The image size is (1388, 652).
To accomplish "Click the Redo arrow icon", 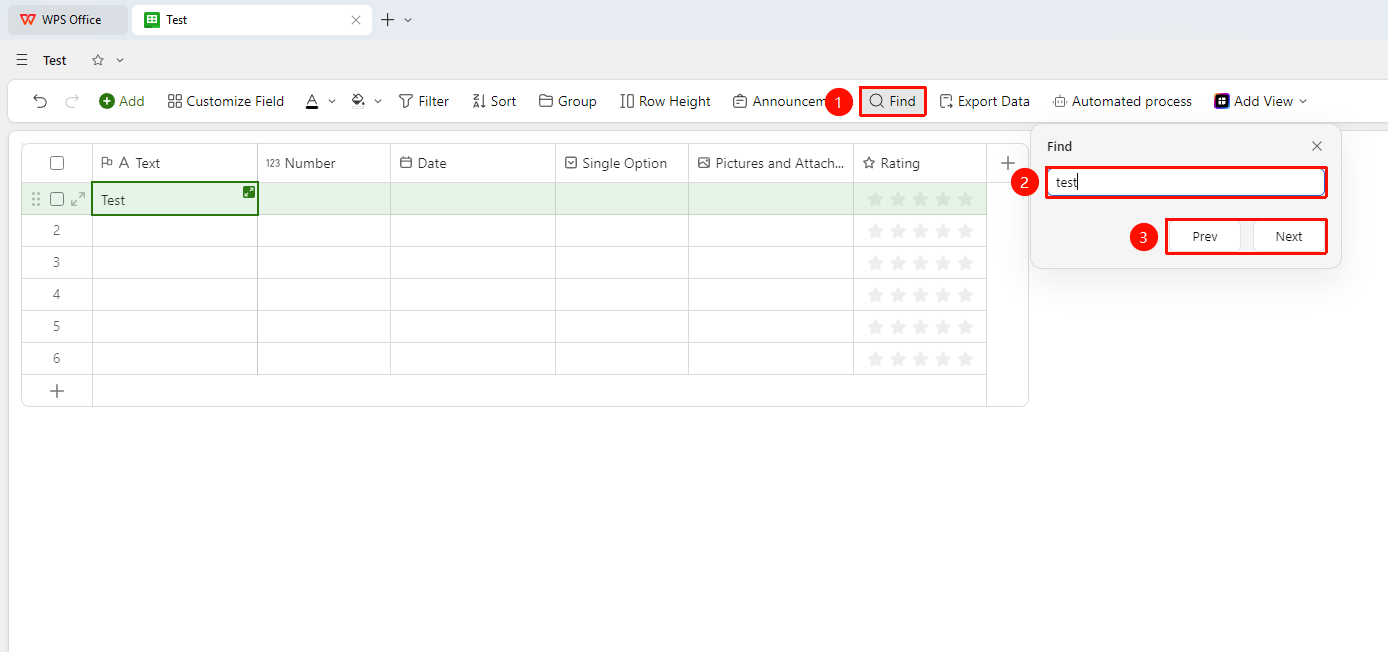I will tap(72, 101).
